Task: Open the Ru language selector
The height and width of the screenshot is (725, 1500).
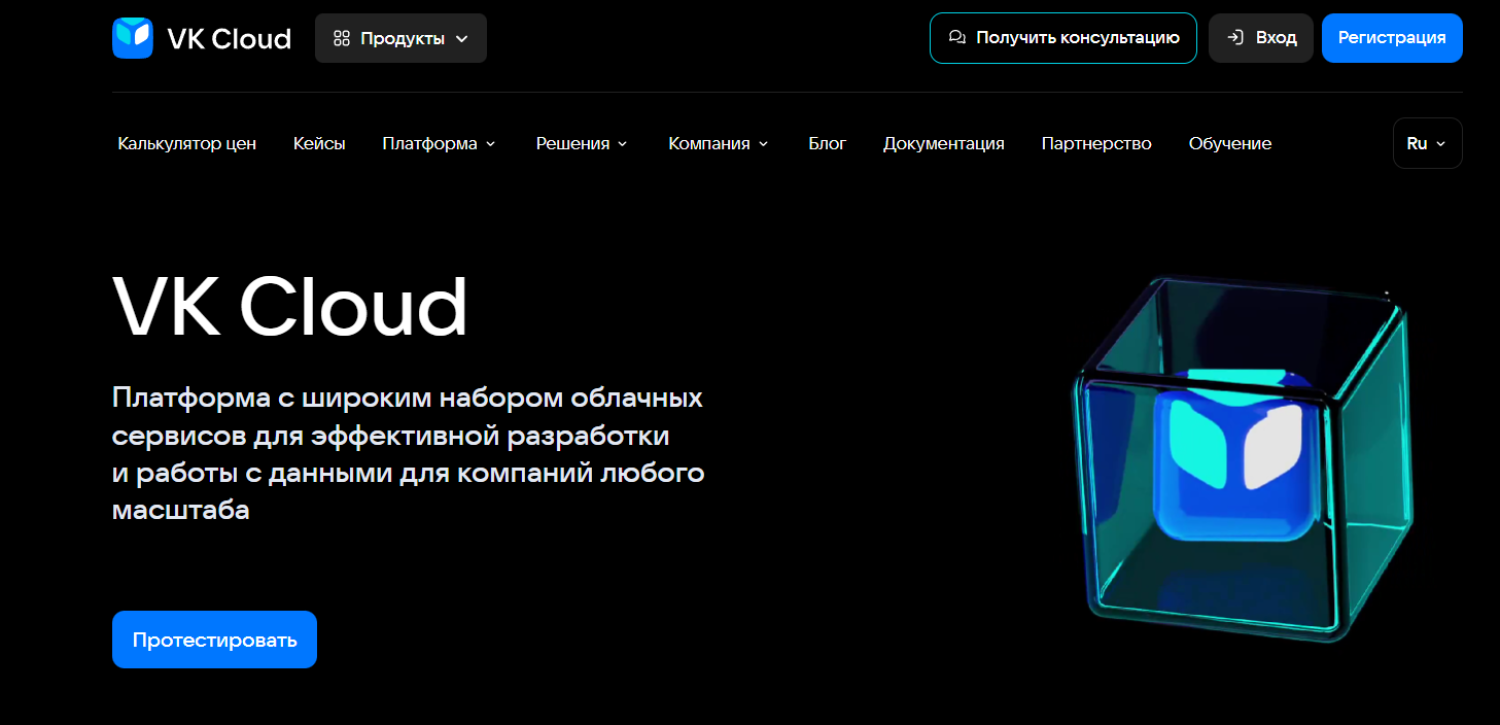Action: [x=1427, y=143]
